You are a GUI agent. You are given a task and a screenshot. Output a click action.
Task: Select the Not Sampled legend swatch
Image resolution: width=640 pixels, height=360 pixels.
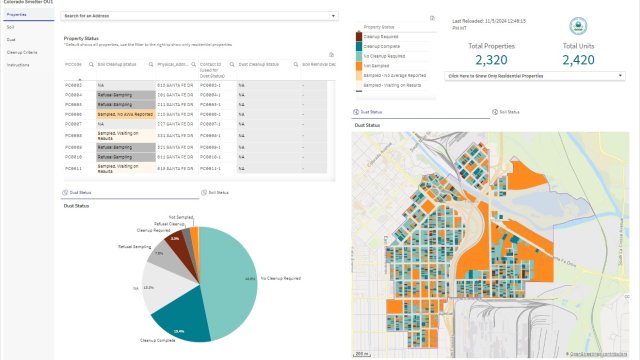pos(359,66)
